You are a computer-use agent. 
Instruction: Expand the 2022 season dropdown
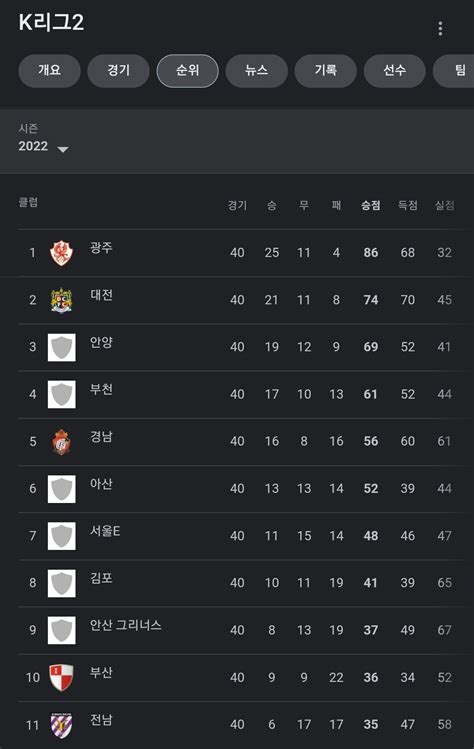(43, 147)
